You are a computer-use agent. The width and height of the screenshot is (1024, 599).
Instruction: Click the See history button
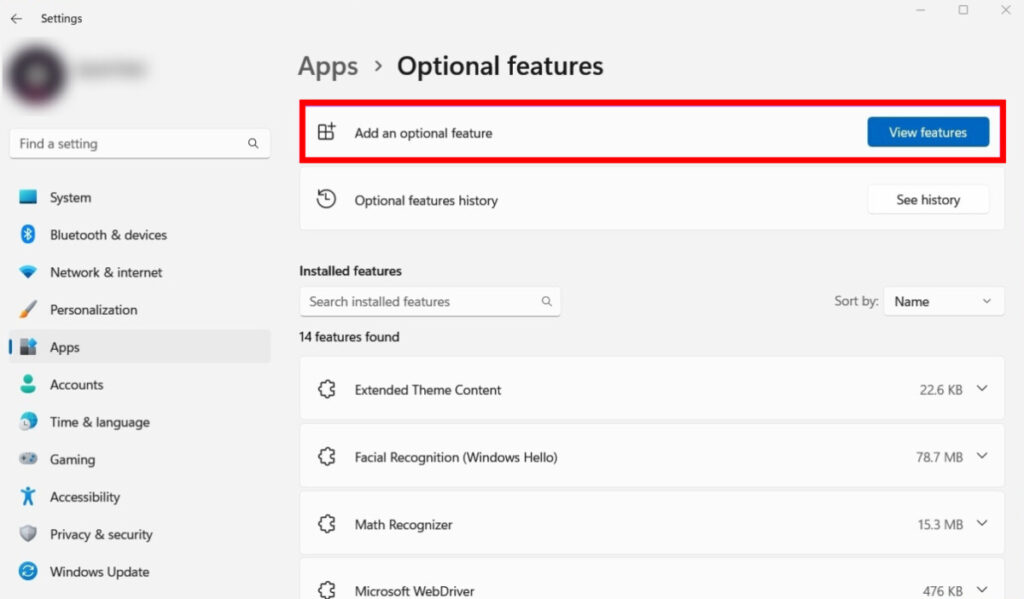coord(928,199)
